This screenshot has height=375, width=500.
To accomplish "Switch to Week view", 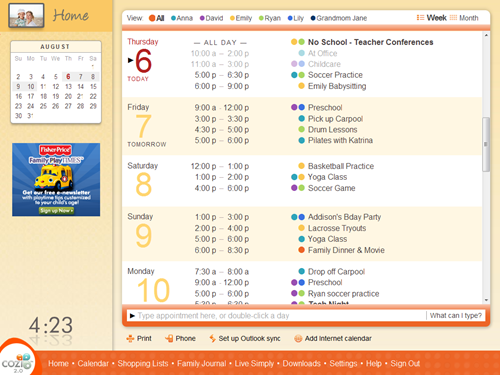I will tap(436, 18).
